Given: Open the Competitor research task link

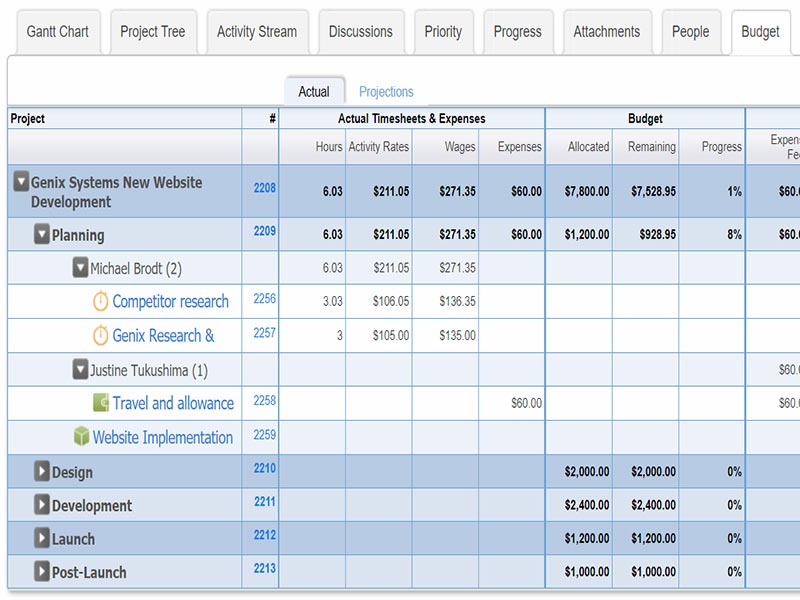Looking at the screenshot, I should (x=170, y=301).
